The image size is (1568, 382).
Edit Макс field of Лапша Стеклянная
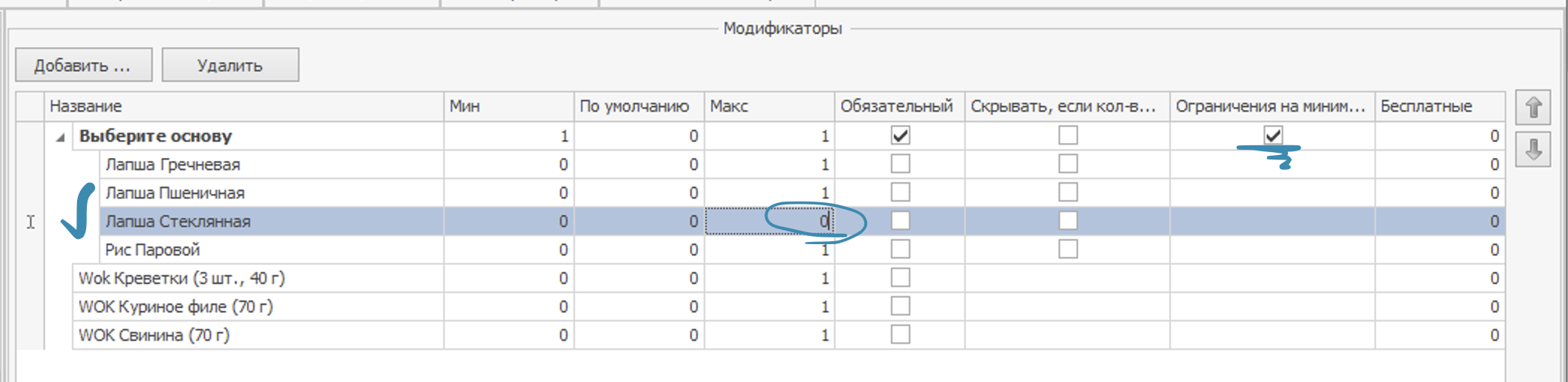point(769,222)
